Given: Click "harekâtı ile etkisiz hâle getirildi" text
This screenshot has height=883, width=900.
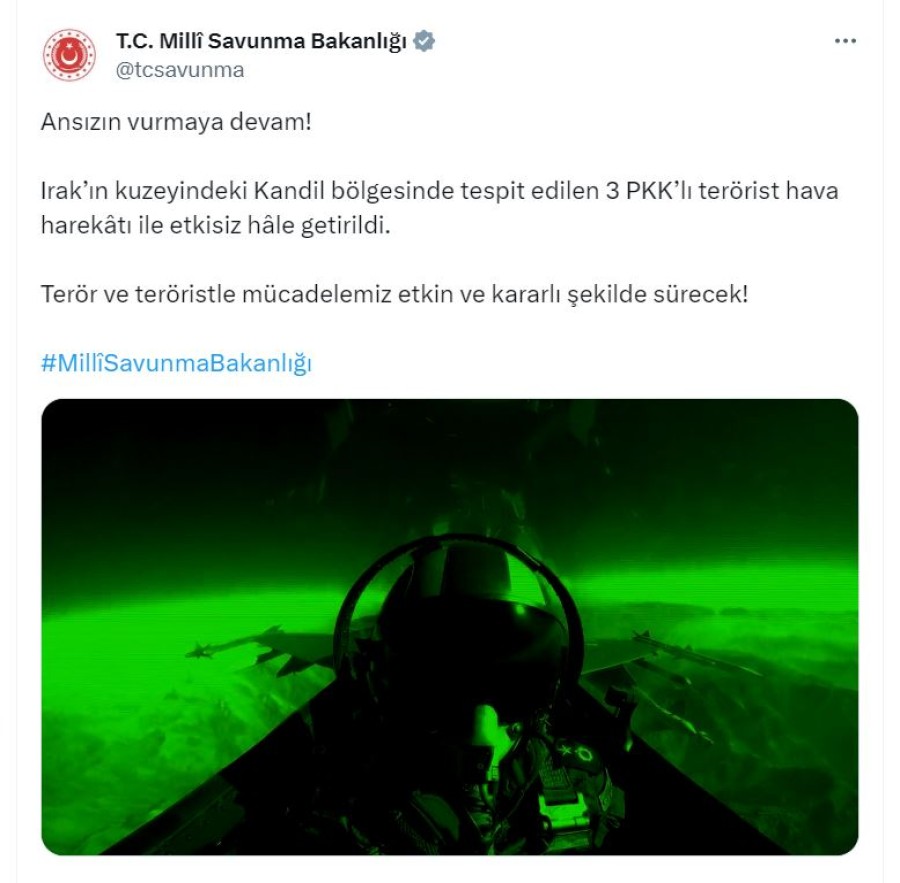Looking at the screenshot, I should click(215, 225).
